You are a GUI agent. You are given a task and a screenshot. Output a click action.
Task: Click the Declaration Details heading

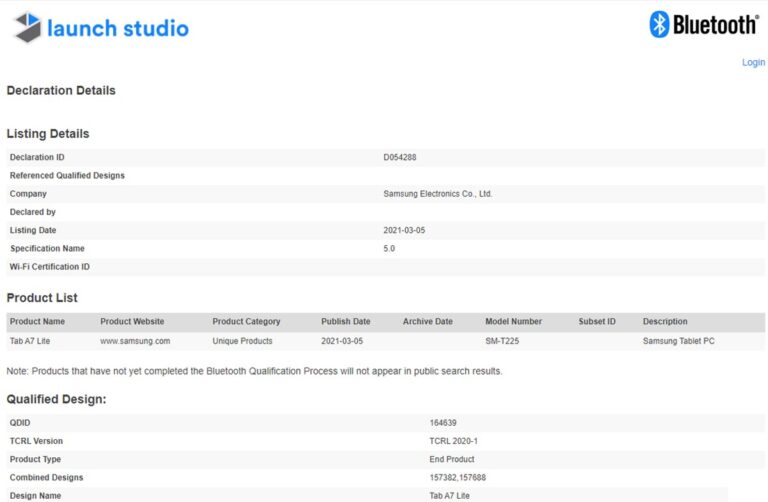(61, 91)
